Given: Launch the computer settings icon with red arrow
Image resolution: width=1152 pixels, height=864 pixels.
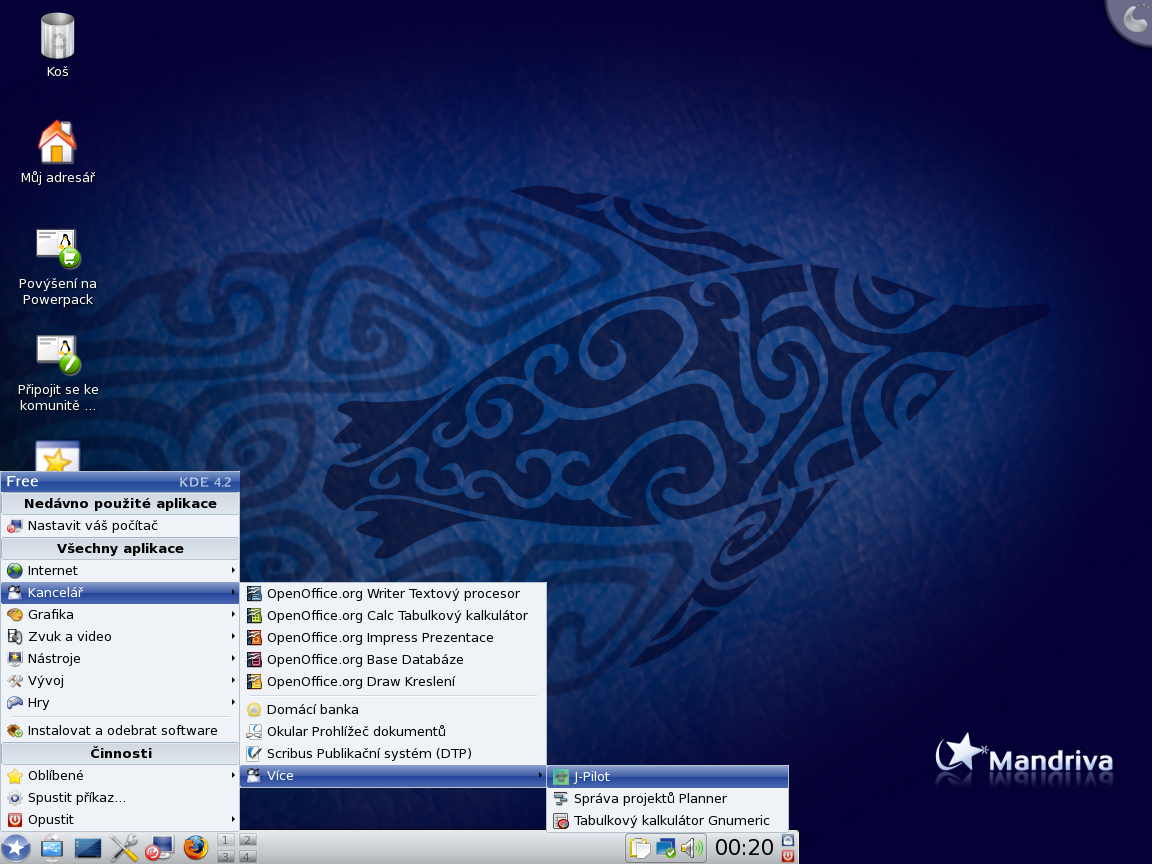Looking at the screenshot, I should point(159,848).
